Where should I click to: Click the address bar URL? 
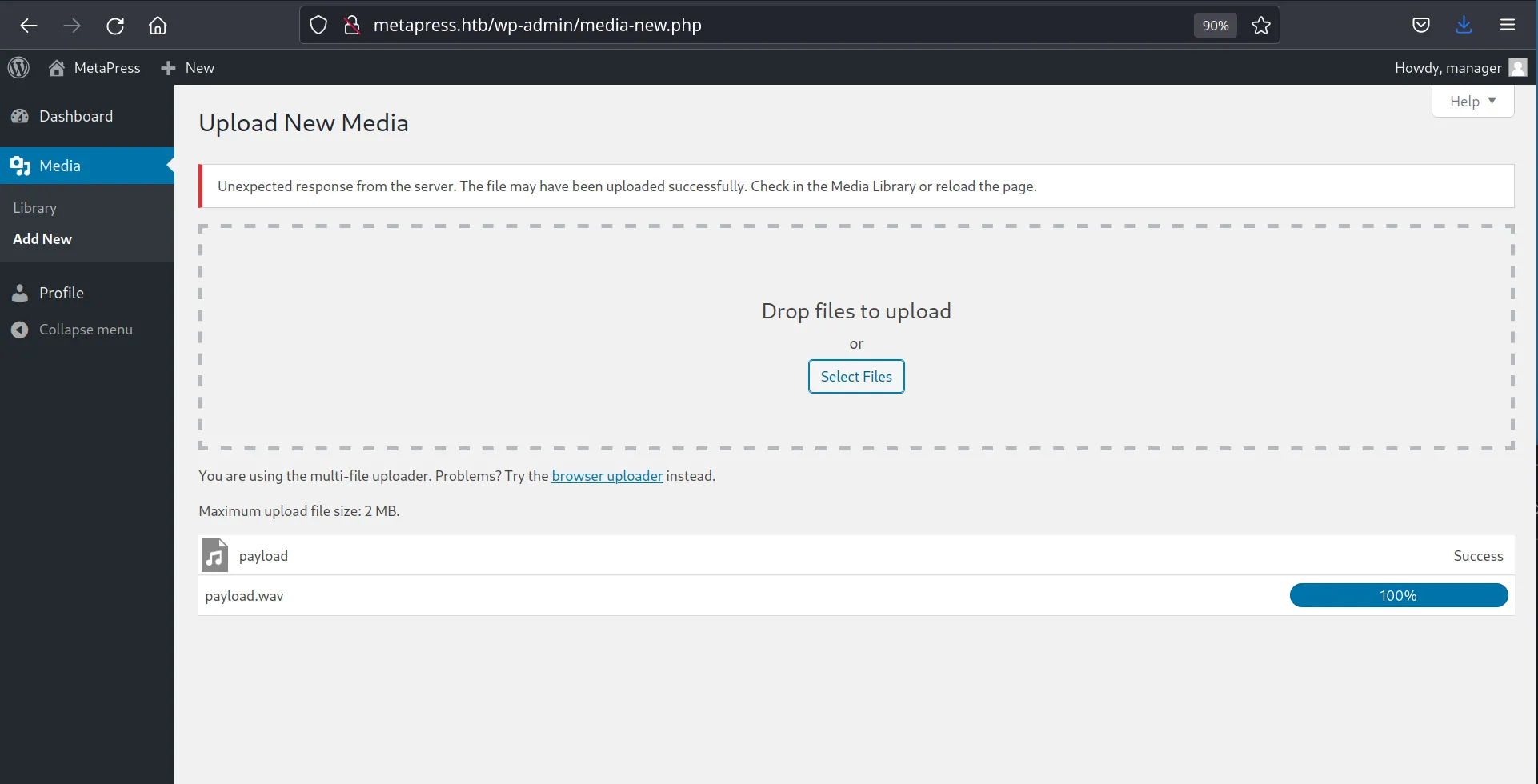[538, 25]
